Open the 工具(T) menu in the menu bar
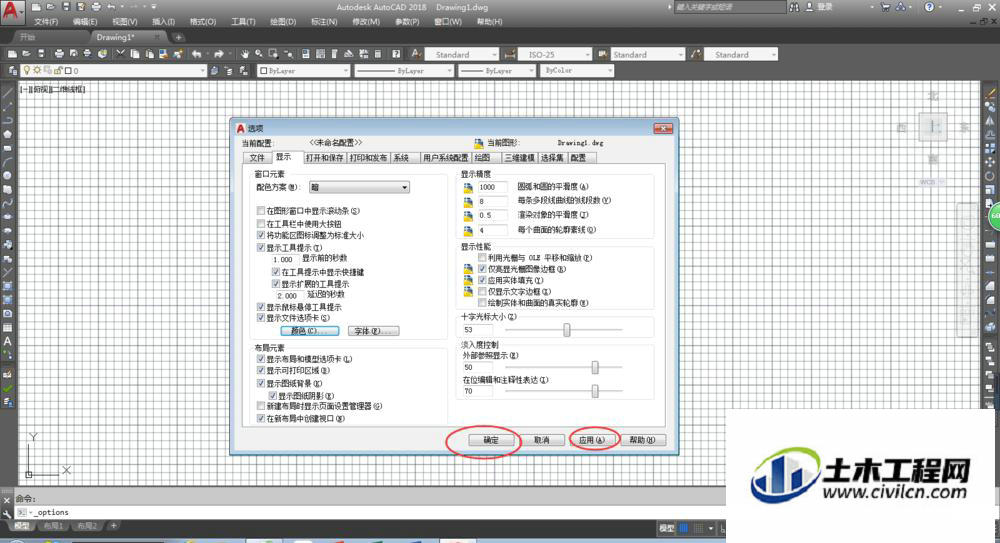Screen dimensions: 1000x543 (243, 22)
